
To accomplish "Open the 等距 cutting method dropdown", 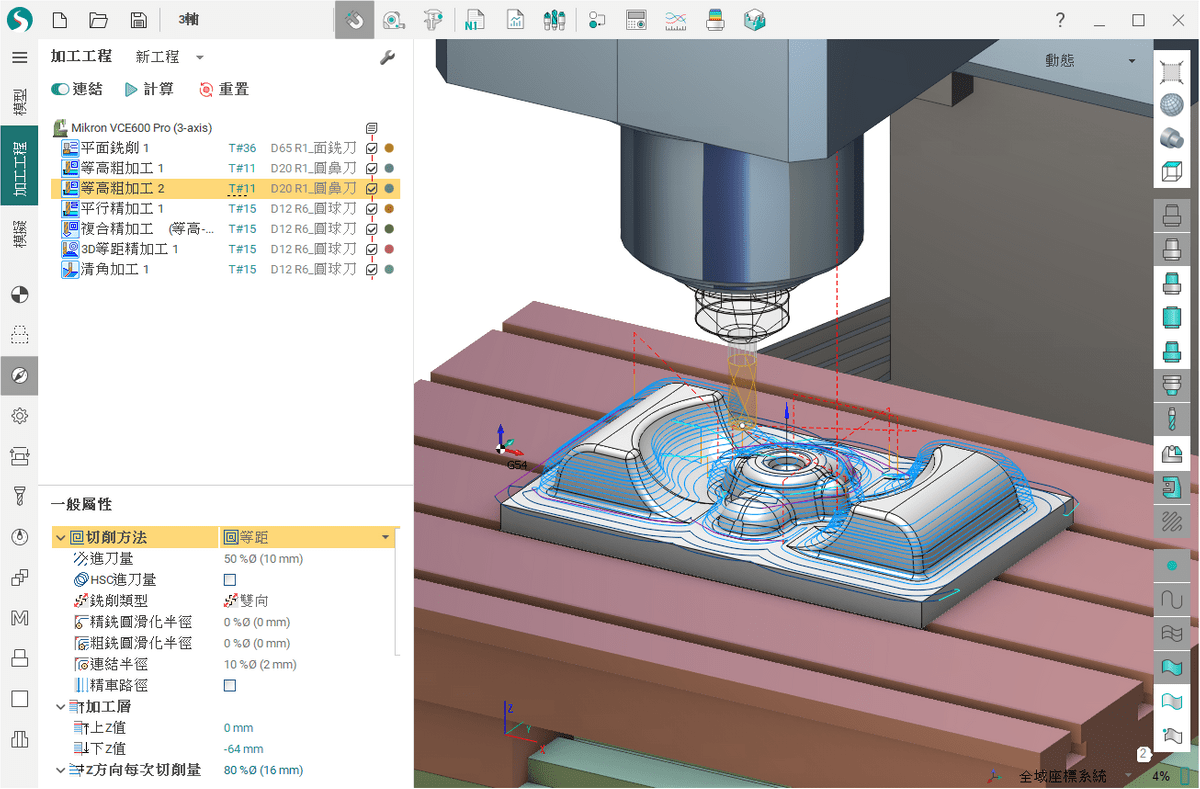I will tap(385, 538).
